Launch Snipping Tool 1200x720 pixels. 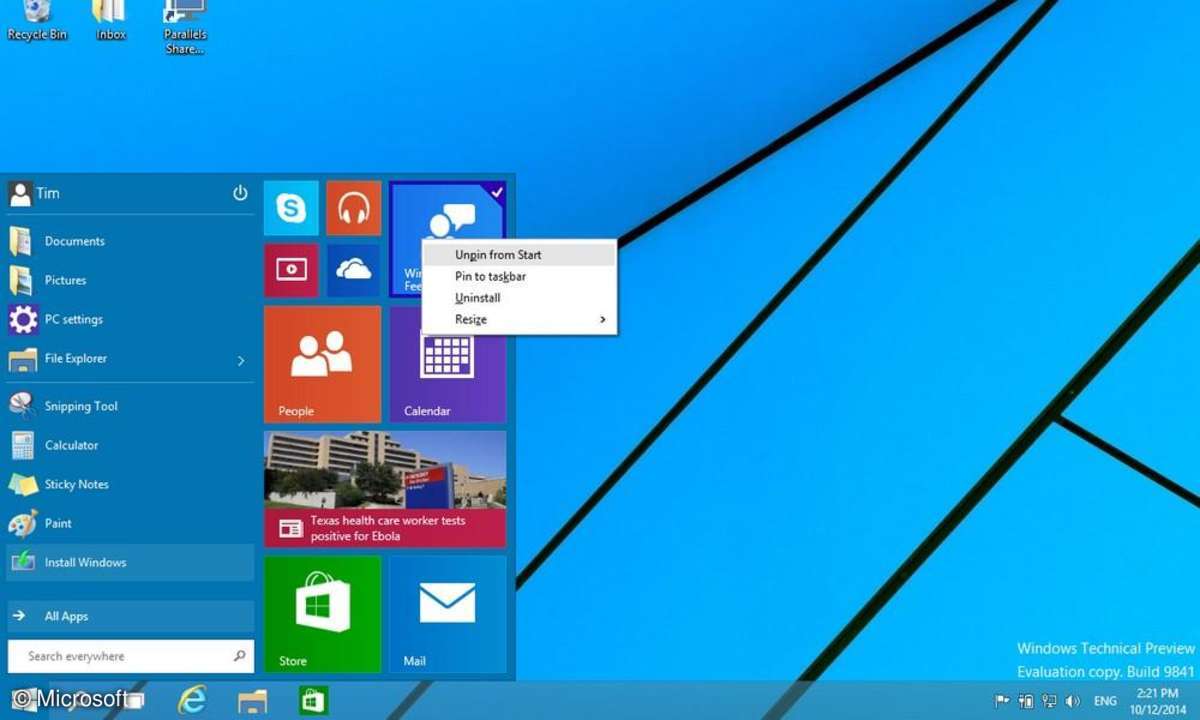click(130, 406)
